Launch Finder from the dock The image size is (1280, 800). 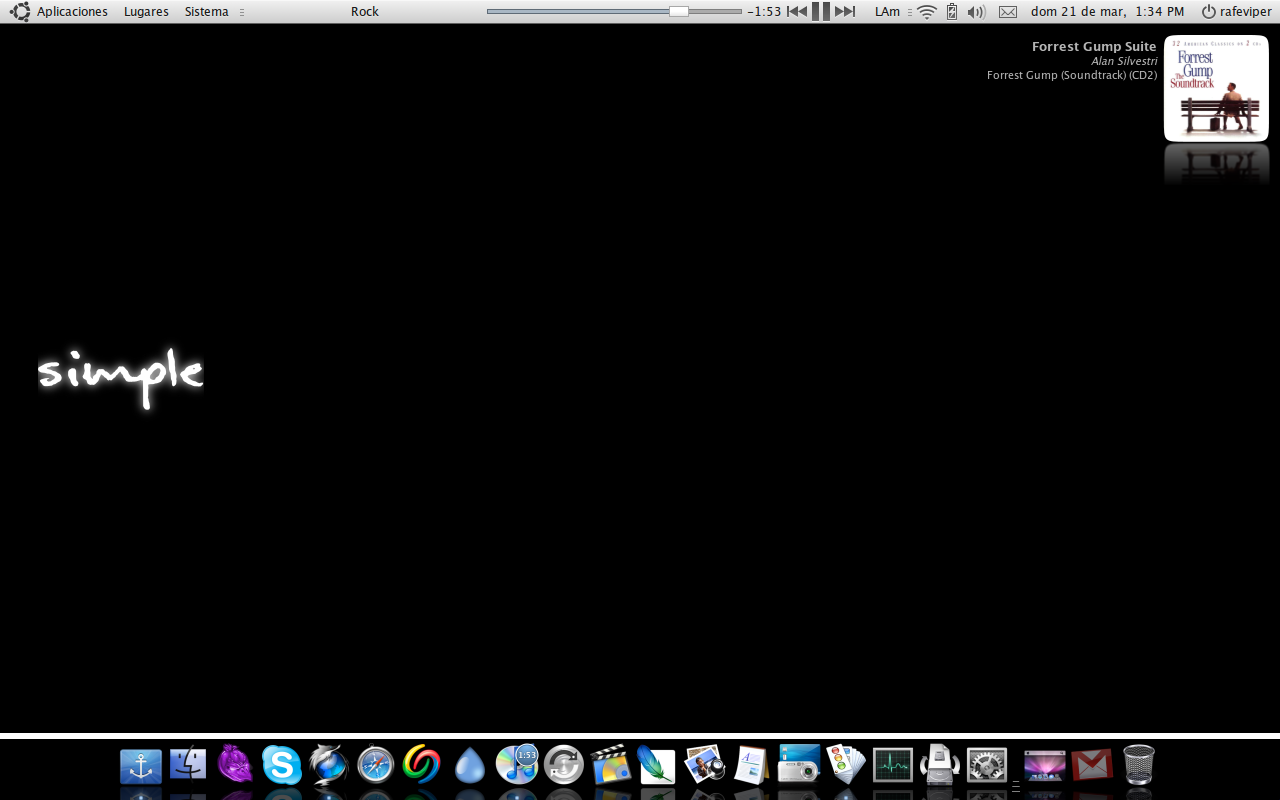pos(188,765)
